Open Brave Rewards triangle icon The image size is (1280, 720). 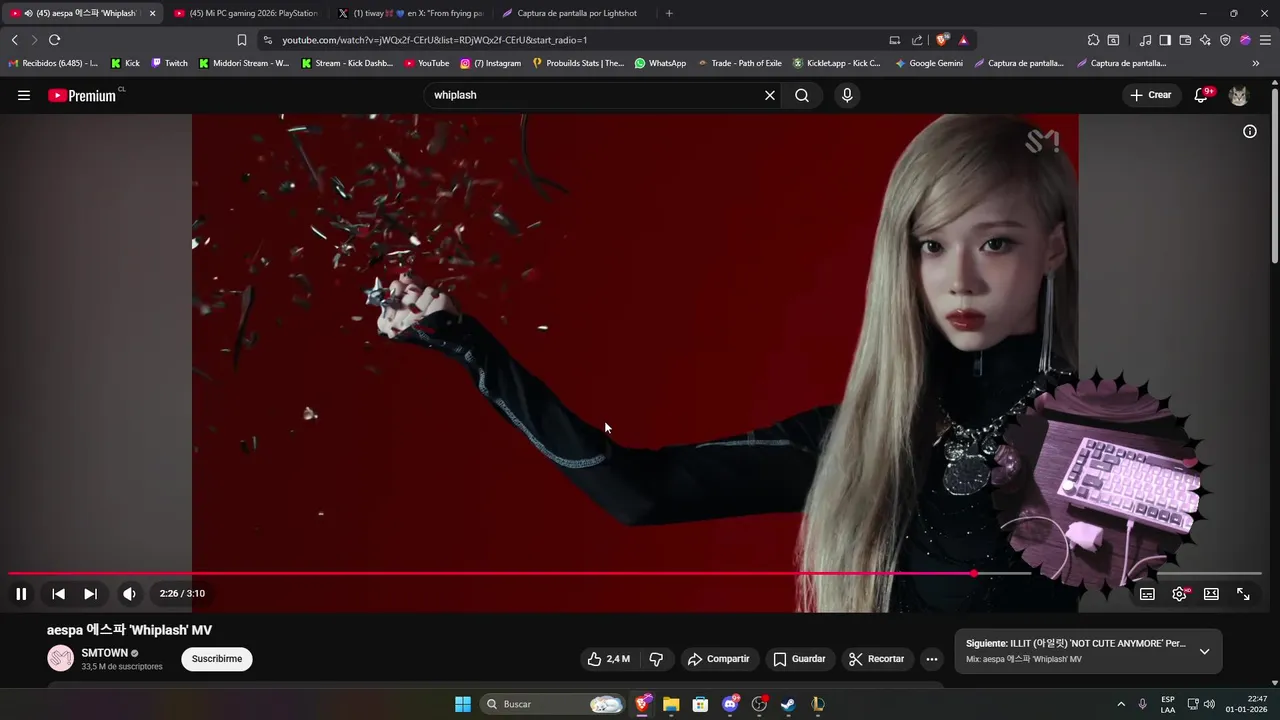click(963, 40)
